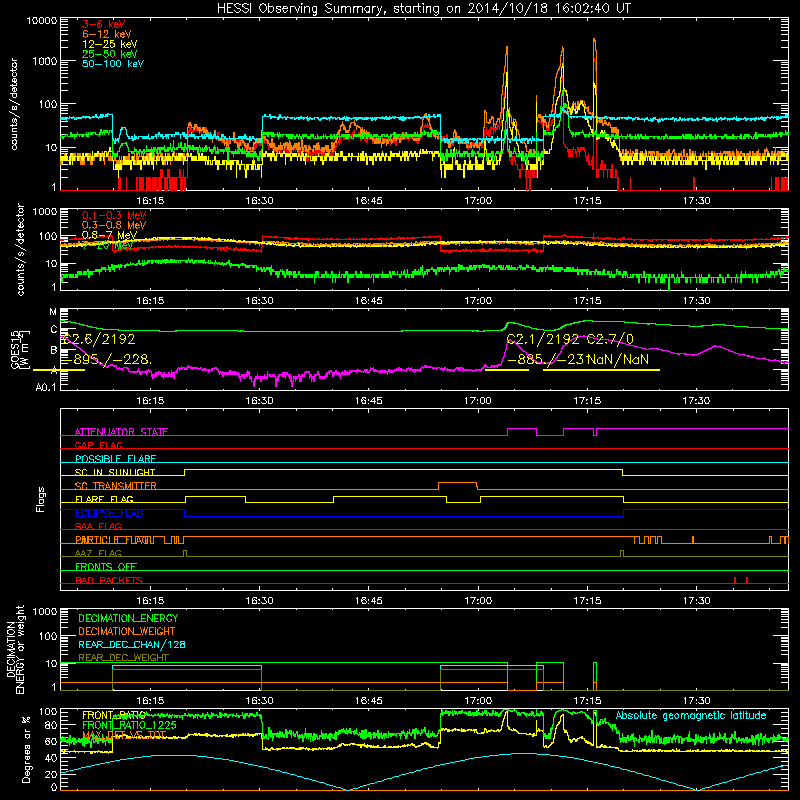Click the GOES15 axis label

[14, 349]
